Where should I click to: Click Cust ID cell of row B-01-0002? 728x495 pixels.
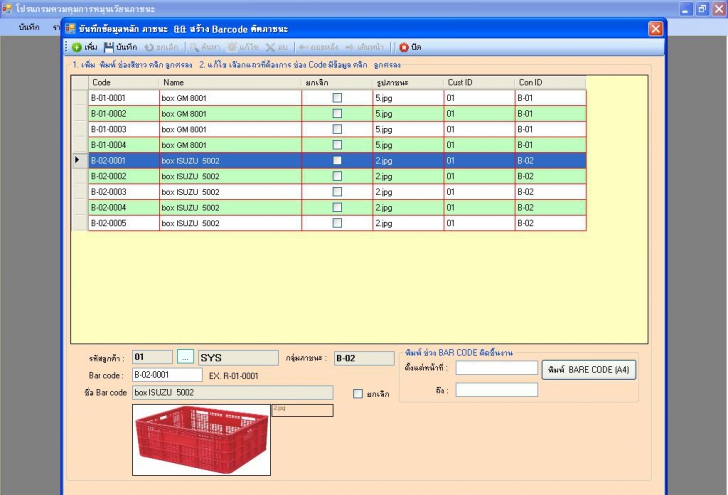pyautogui.click(x=479, y=114)
